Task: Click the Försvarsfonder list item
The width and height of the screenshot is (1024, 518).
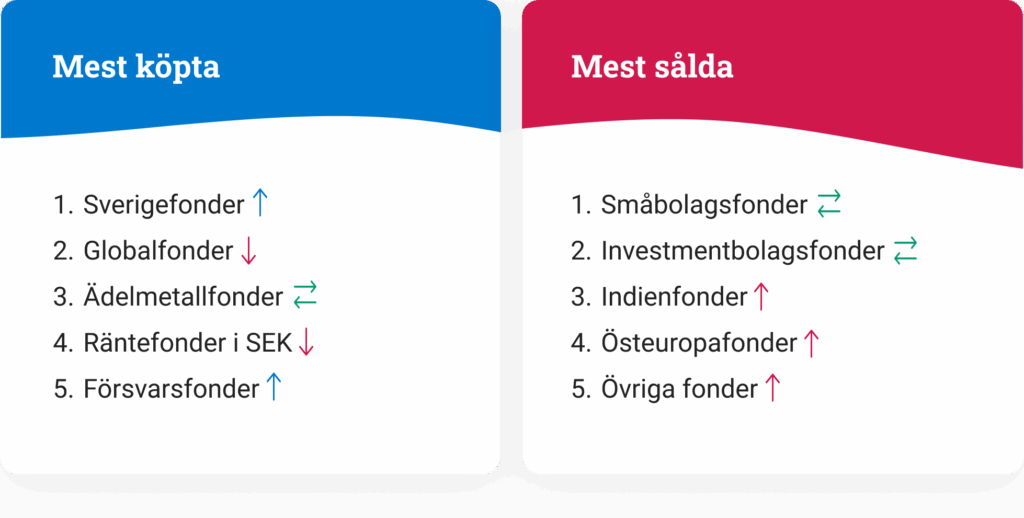Action: click(171, 389)
